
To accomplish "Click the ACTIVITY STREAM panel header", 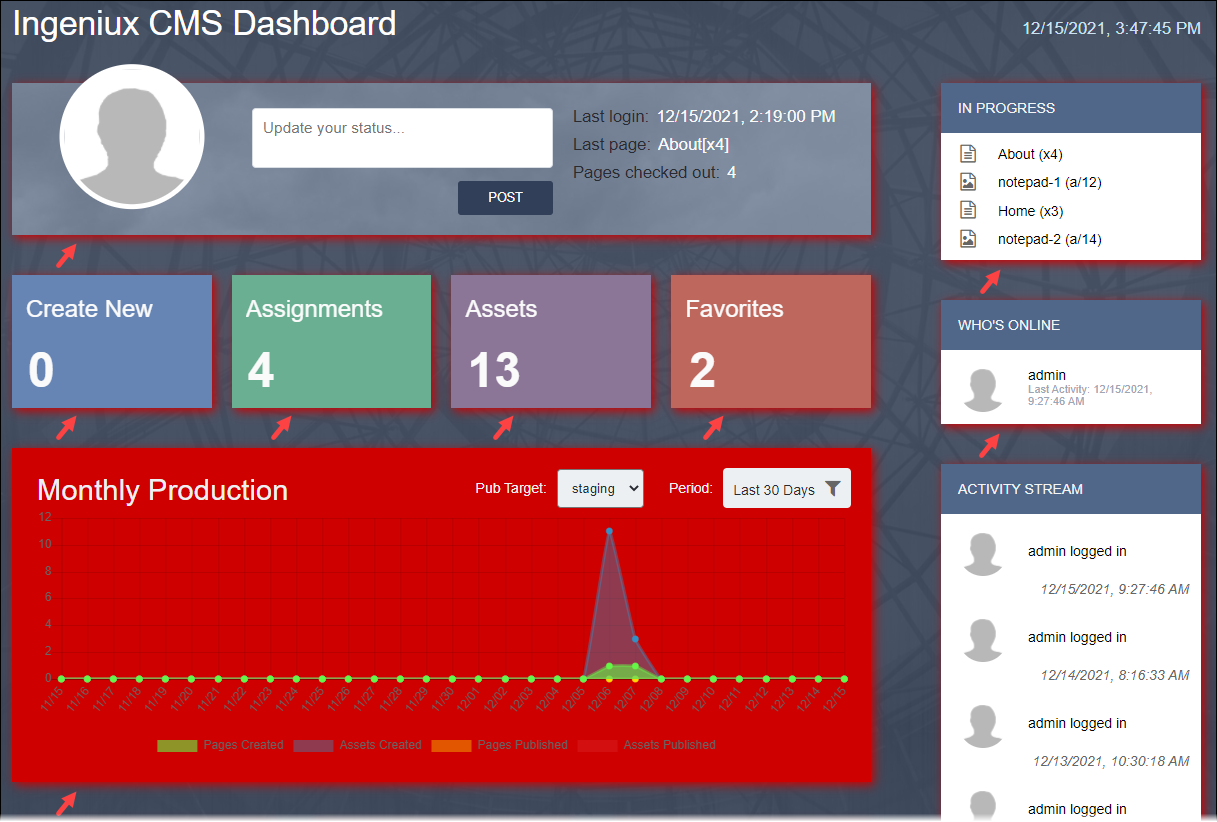I will pos(1071,489).
